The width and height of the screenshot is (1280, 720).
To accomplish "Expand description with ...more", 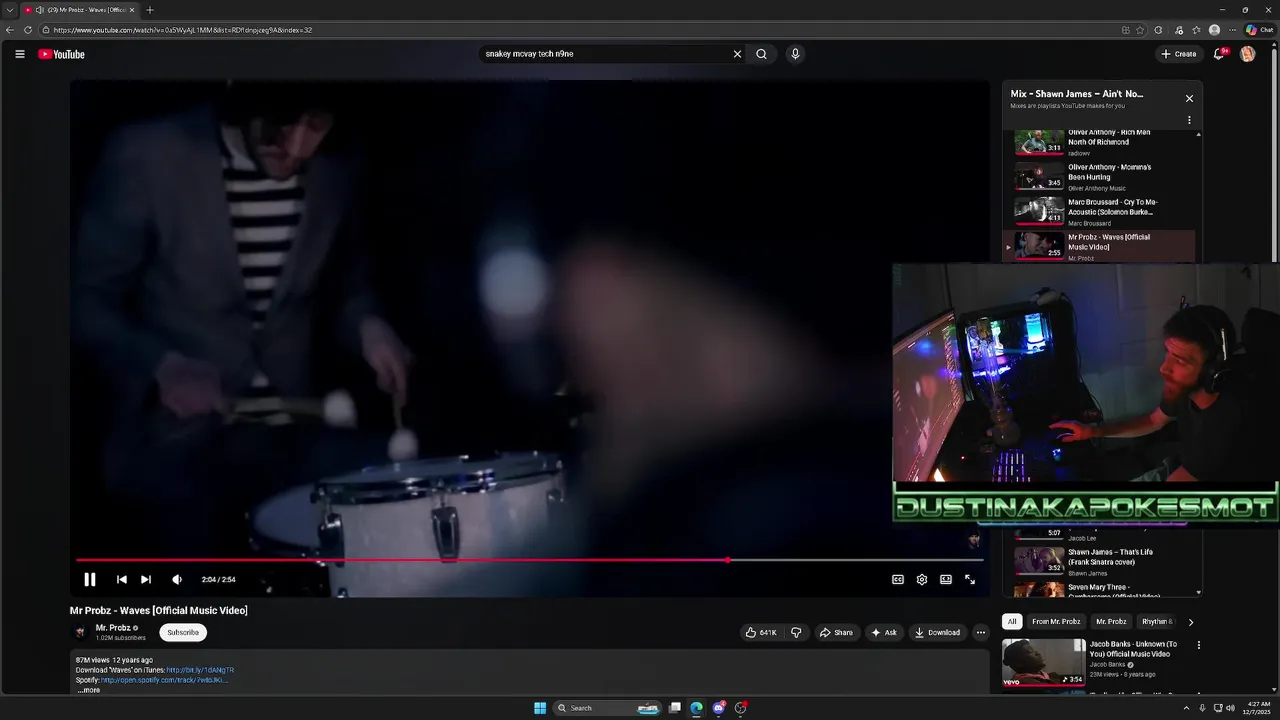I will tap(89, 690).
